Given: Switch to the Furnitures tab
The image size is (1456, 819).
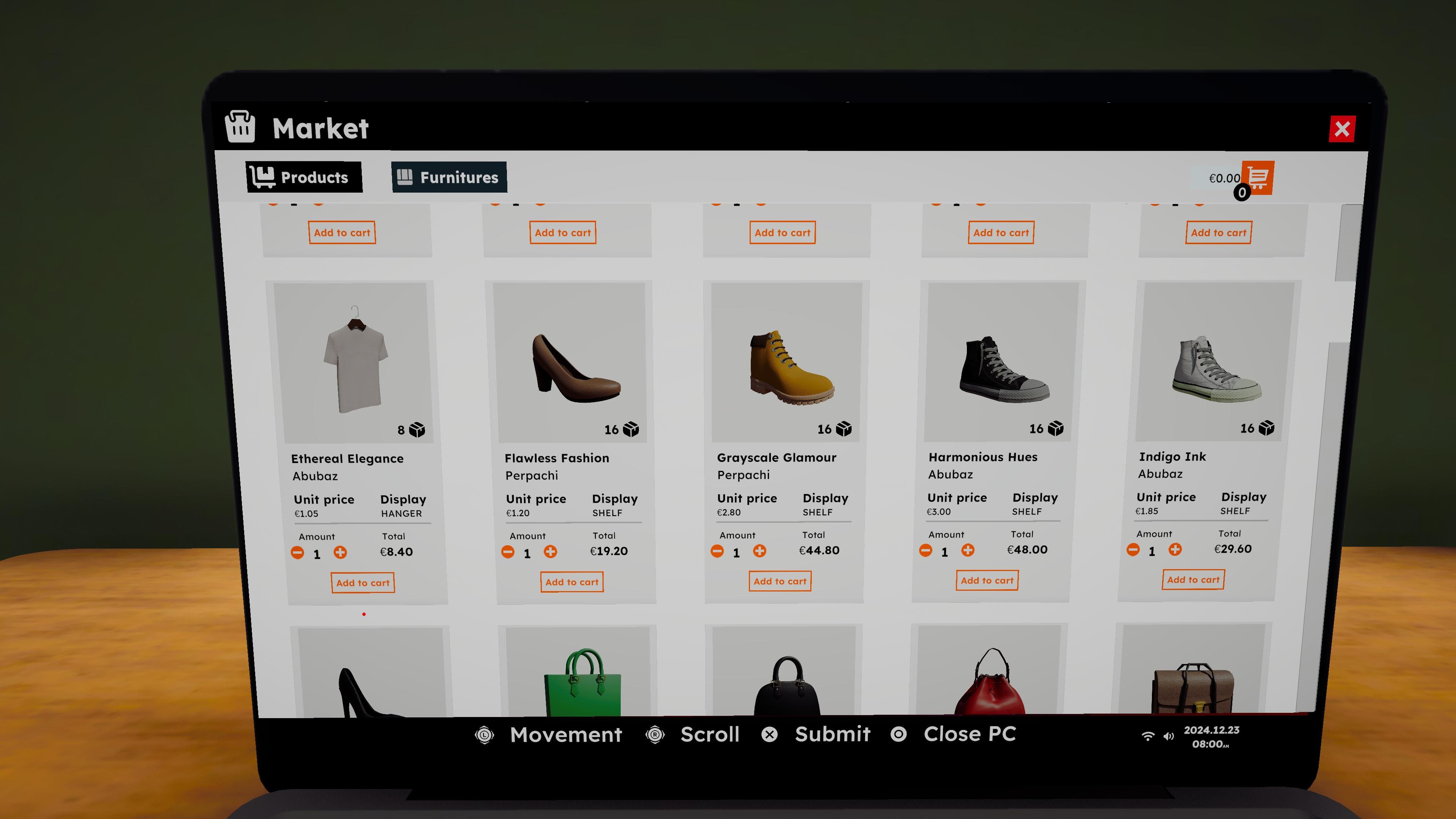Looking at the screenshot, I should pyautogui.click(x=449, y=177).
